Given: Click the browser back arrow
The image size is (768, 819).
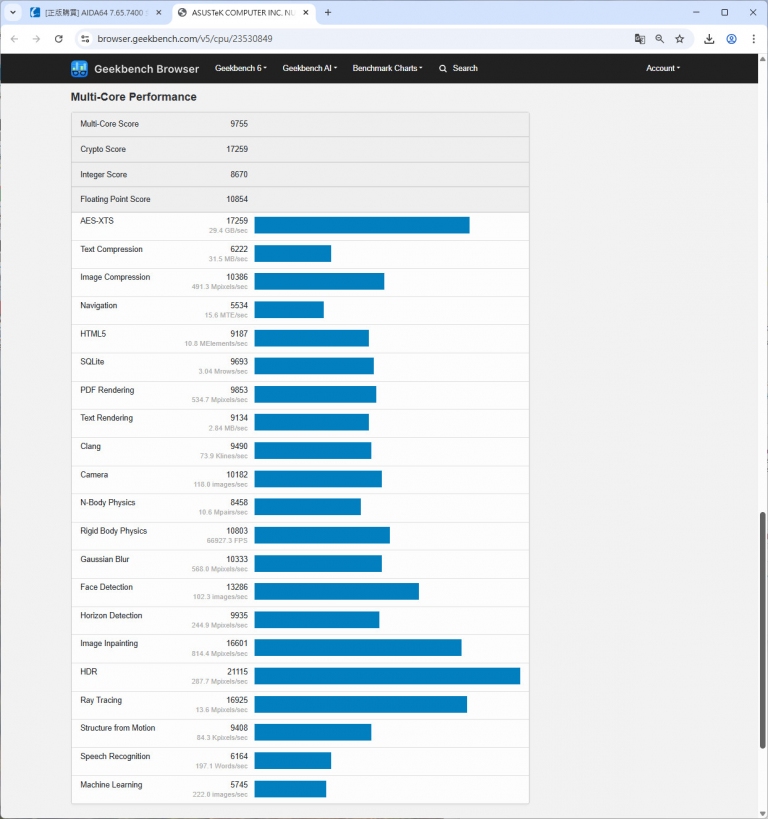Looking at the screenshot, I should click(x=15, y=39).
